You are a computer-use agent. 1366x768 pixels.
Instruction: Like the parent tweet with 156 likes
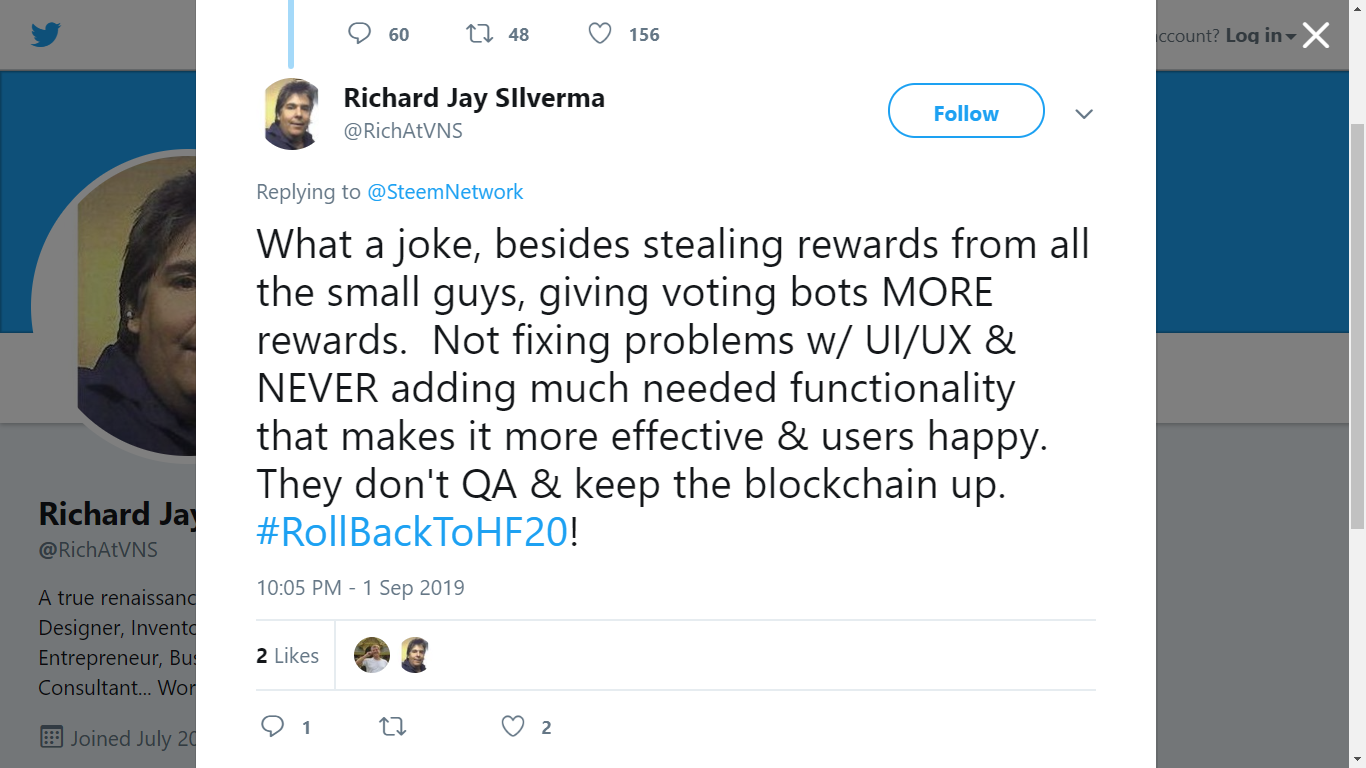click(x=600, y=34)
